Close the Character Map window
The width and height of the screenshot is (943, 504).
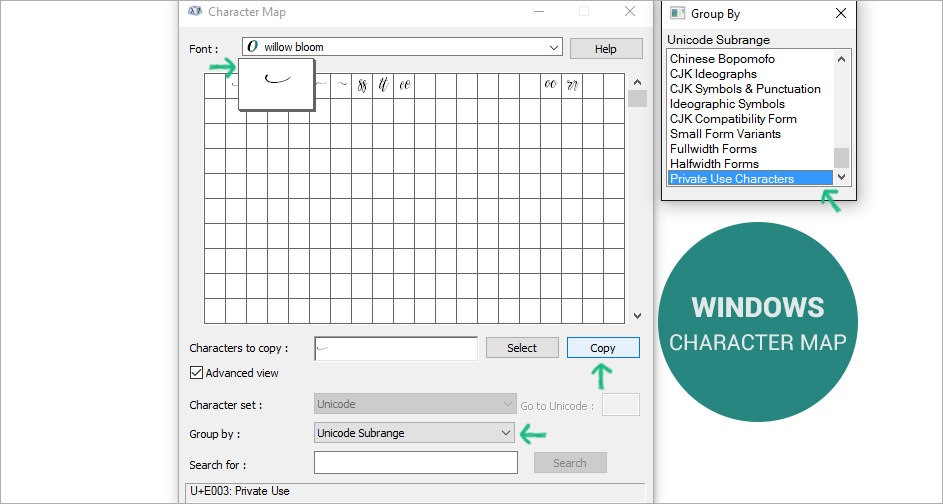(x=630, y=11)
